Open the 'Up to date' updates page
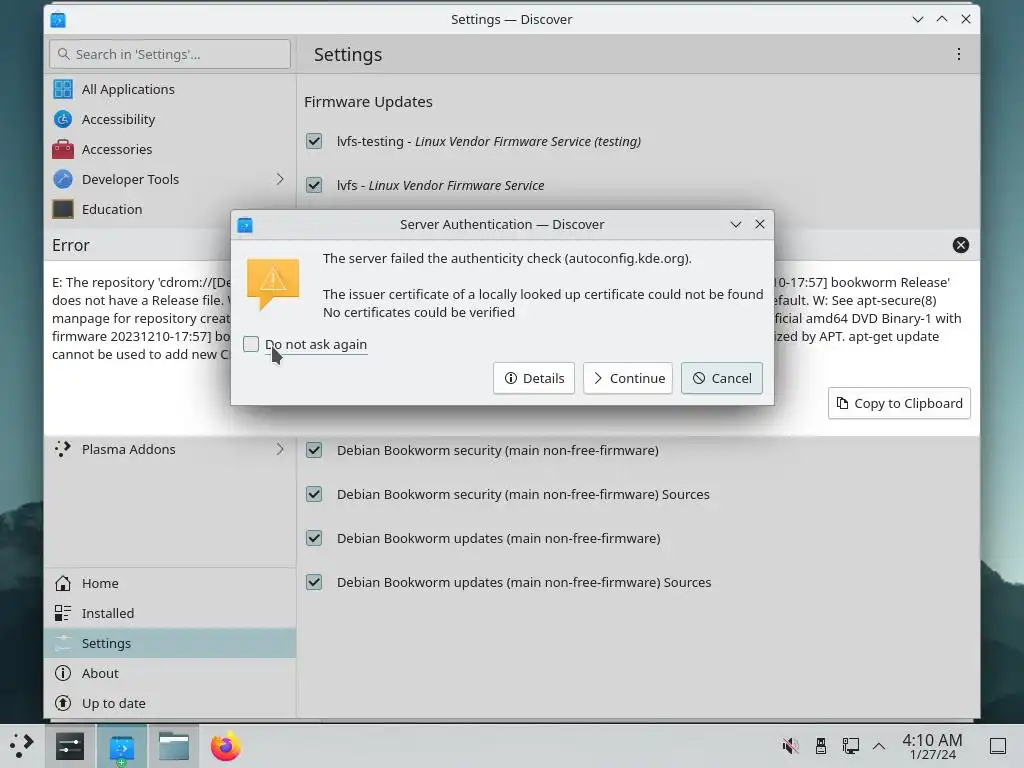 pos(170,703)
